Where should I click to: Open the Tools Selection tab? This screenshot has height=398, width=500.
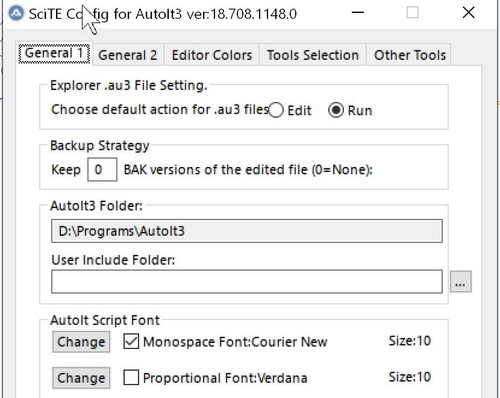313,55
